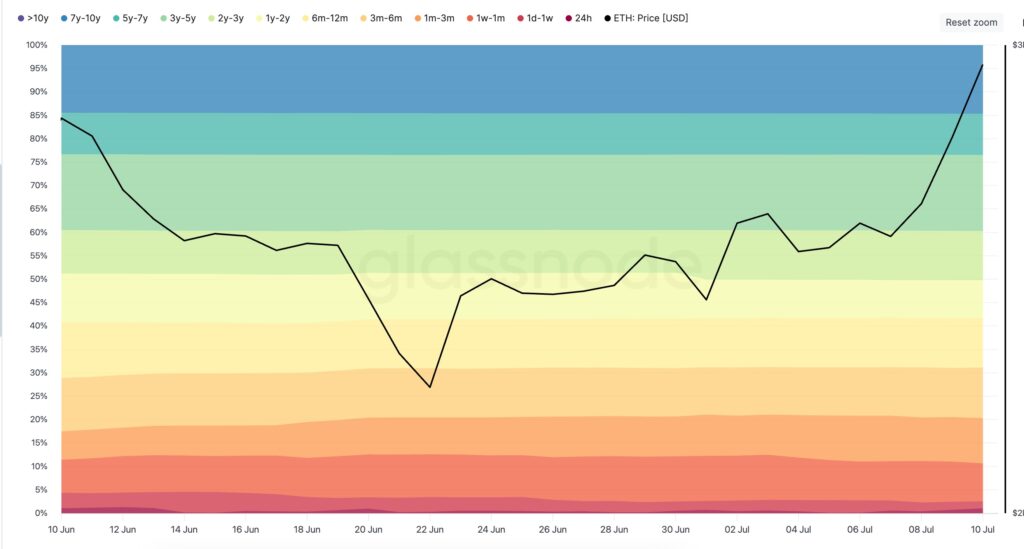1024x549 pixels.
Task: Click the price line low at 22 Jun
Action: point(430,387)
